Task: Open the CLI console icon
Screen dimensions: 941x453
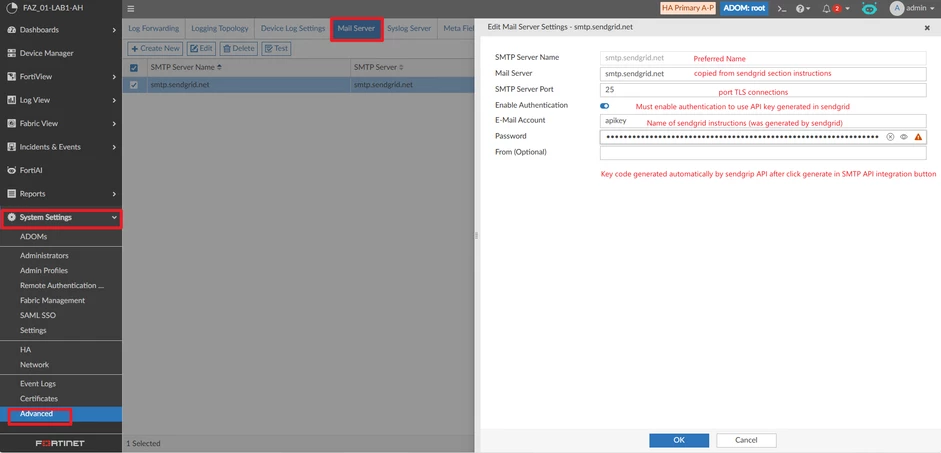Action: [x=781, y=9]
